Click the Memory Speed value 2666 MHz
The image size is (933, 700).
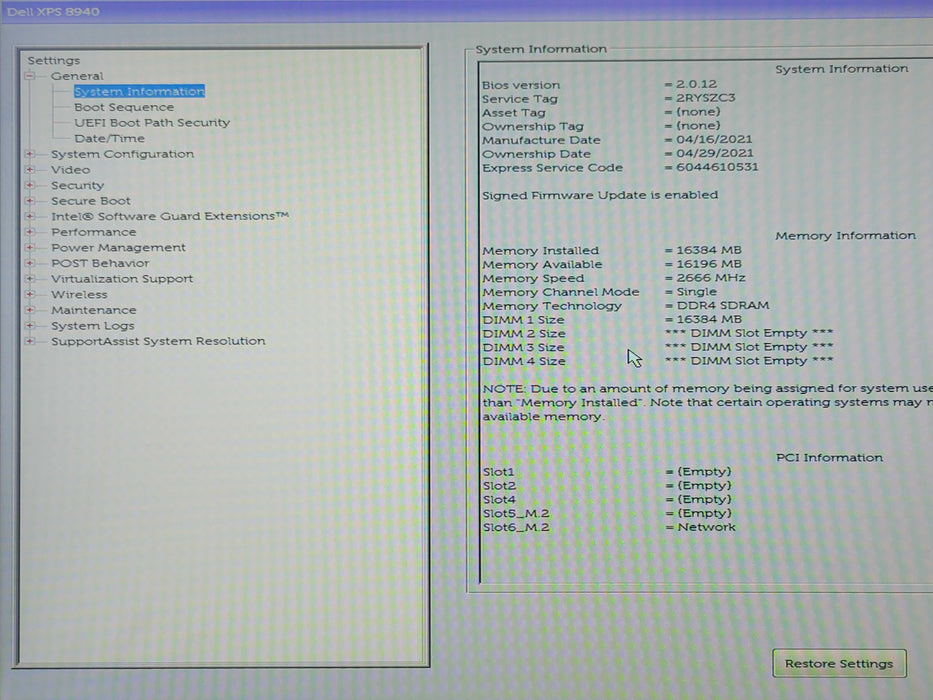point(710,277)
